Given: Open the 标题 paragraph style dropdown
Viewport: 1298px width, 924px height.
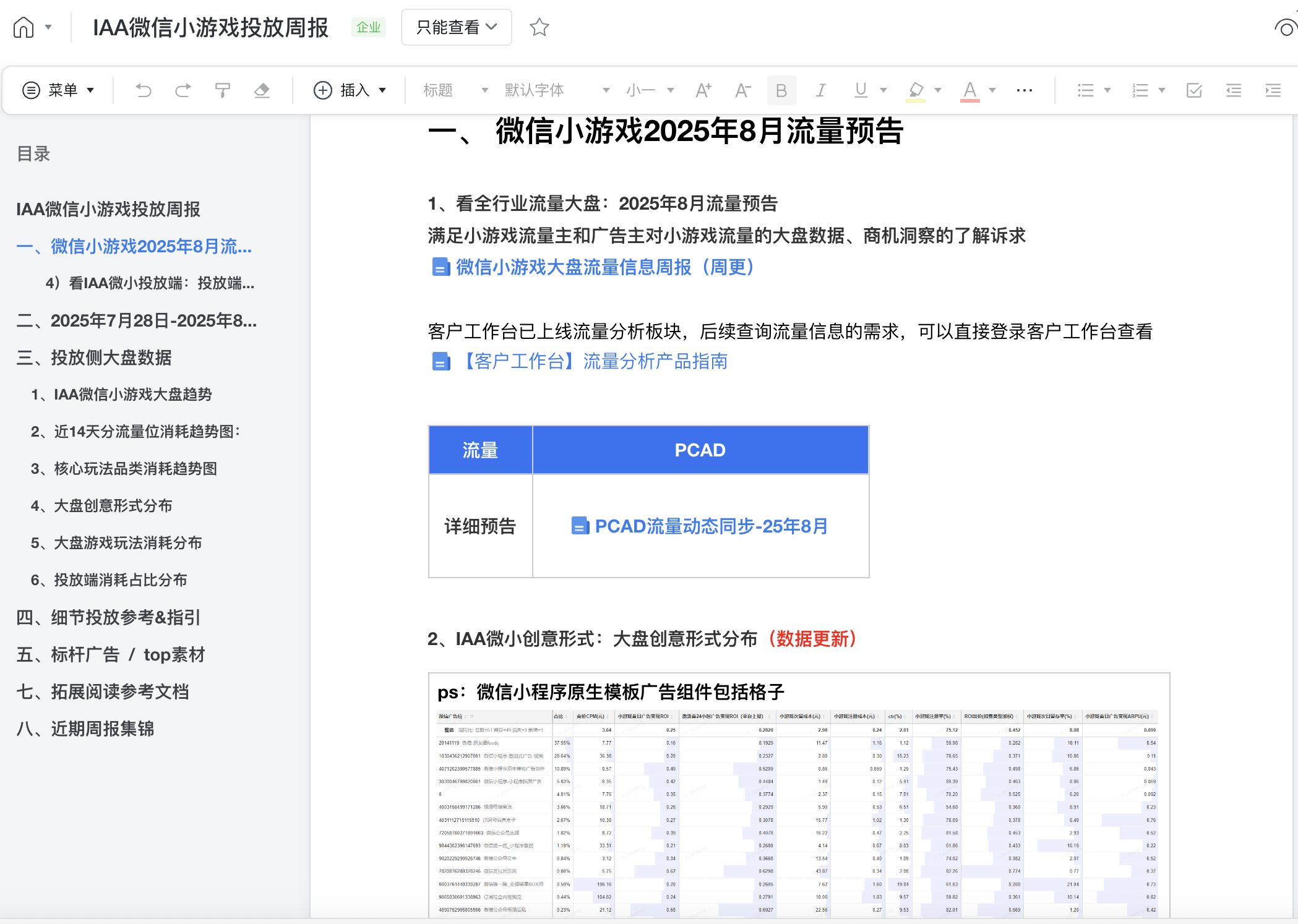Looking at the screenshot, I should 455,90.
